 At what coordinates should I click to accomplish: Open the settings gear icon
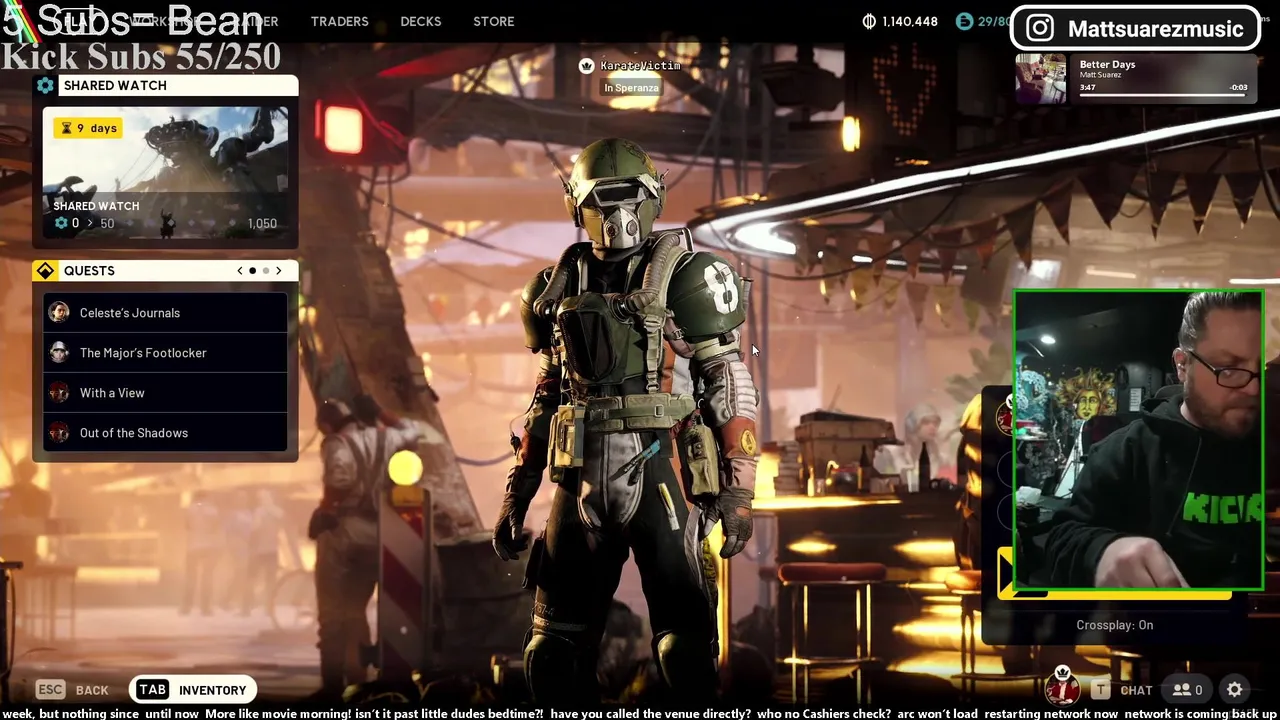point(1235,690)
